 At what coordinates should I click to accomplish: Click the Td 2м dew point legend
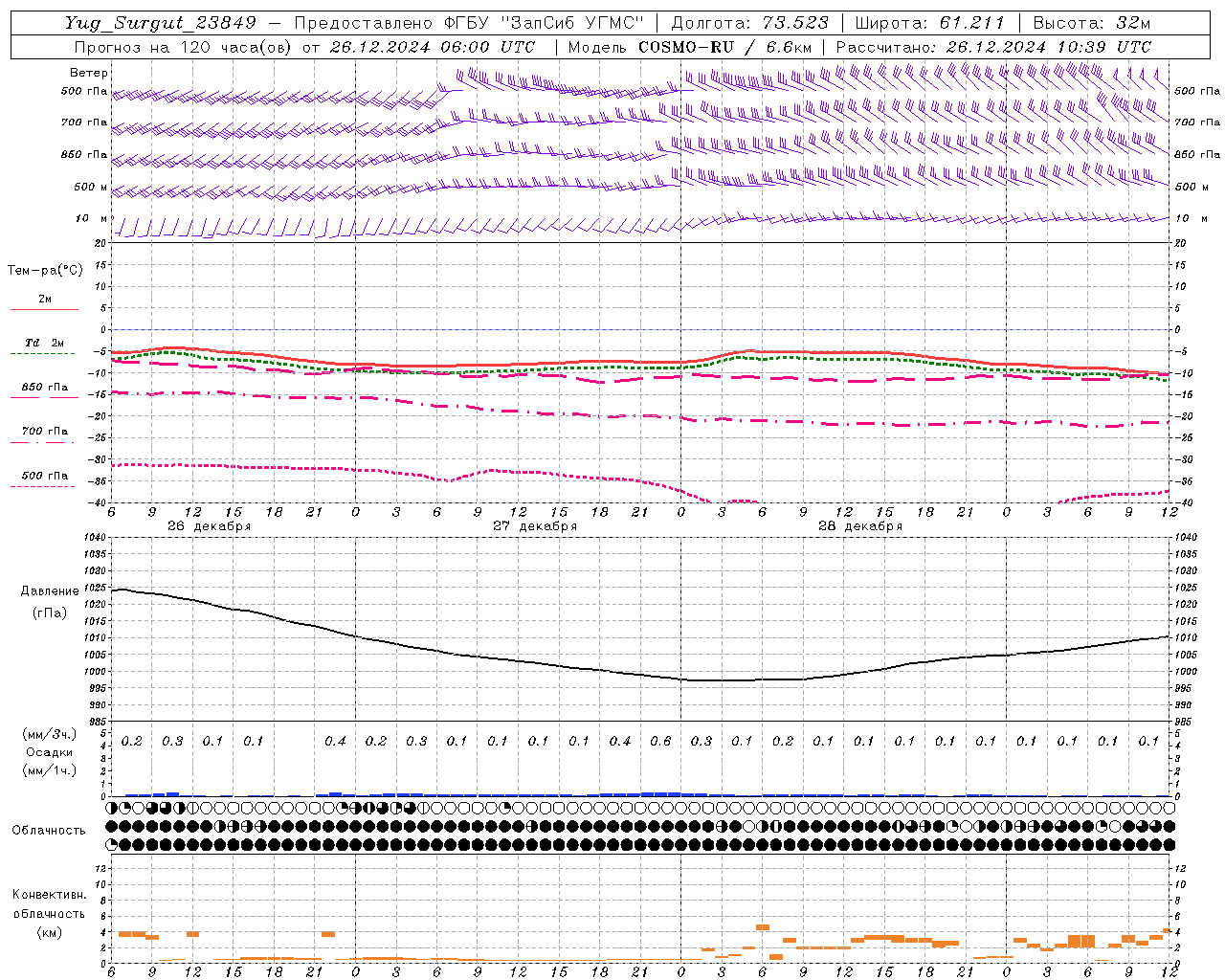(x=44, y=347)
